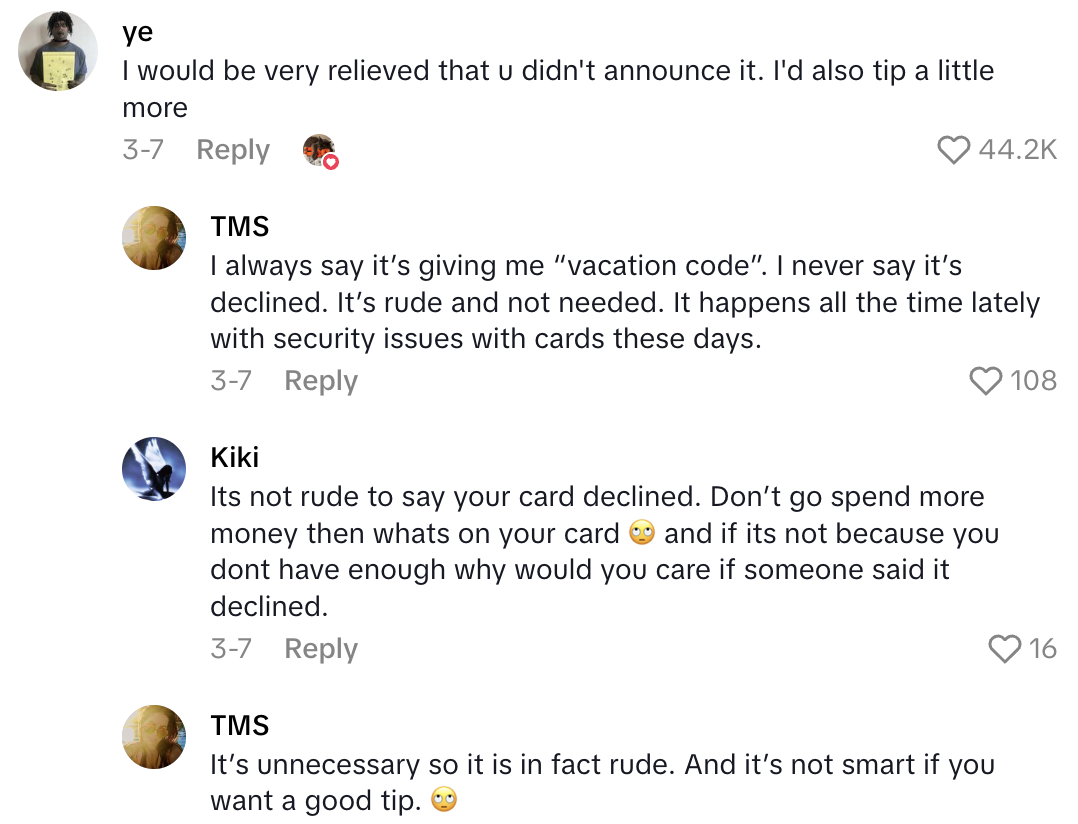Like ye's comment with the heart icon
1078x824 pixels.
(954, 150)
